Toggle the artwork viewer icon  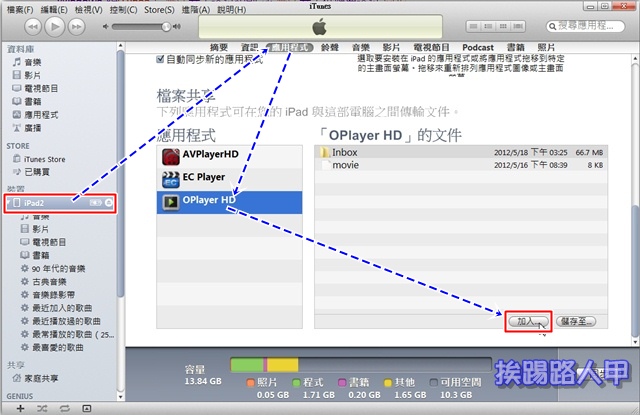coord(87,408)
